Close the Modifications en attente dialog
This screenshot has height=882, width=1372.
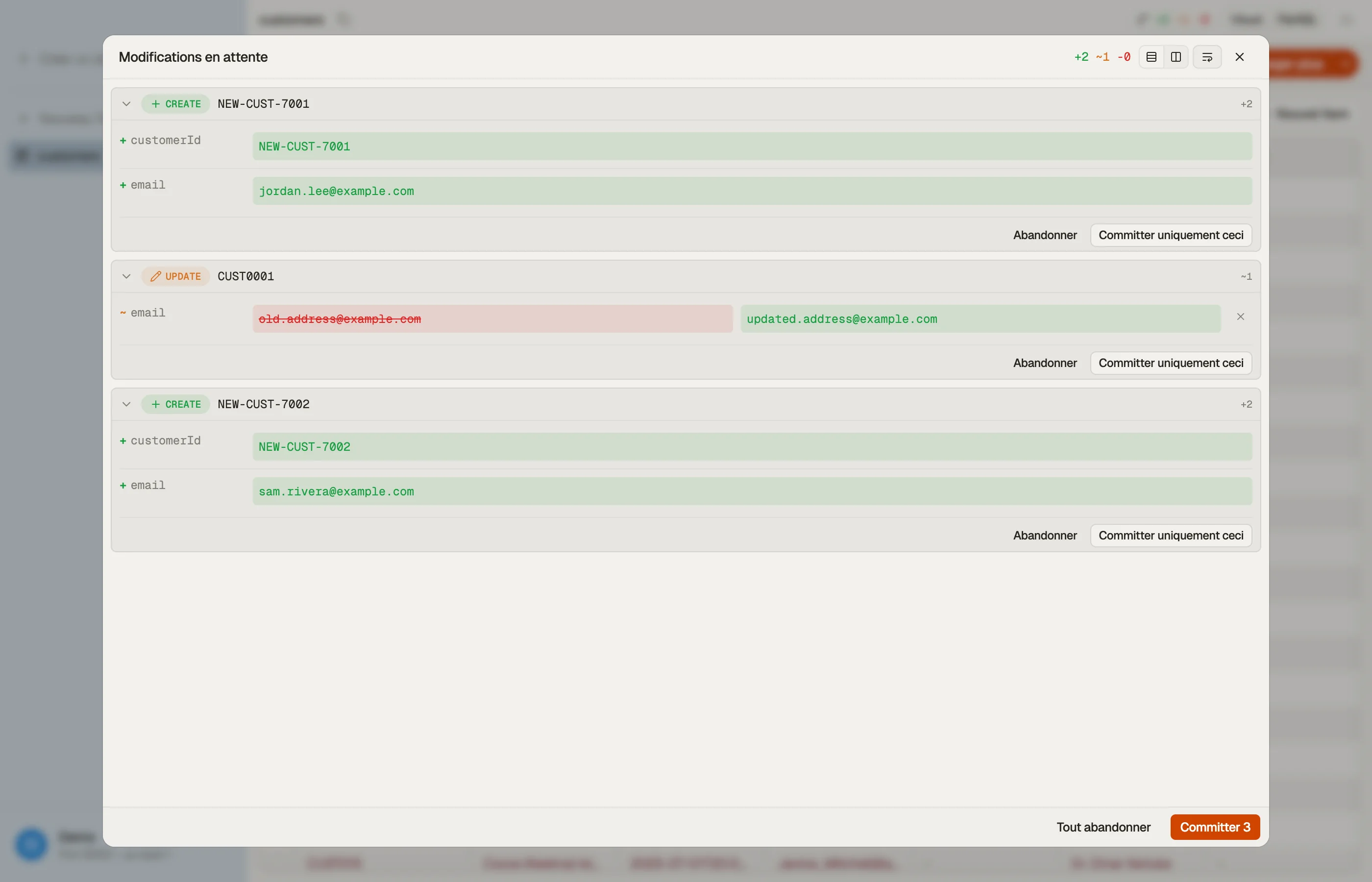tap(1239, 57)
